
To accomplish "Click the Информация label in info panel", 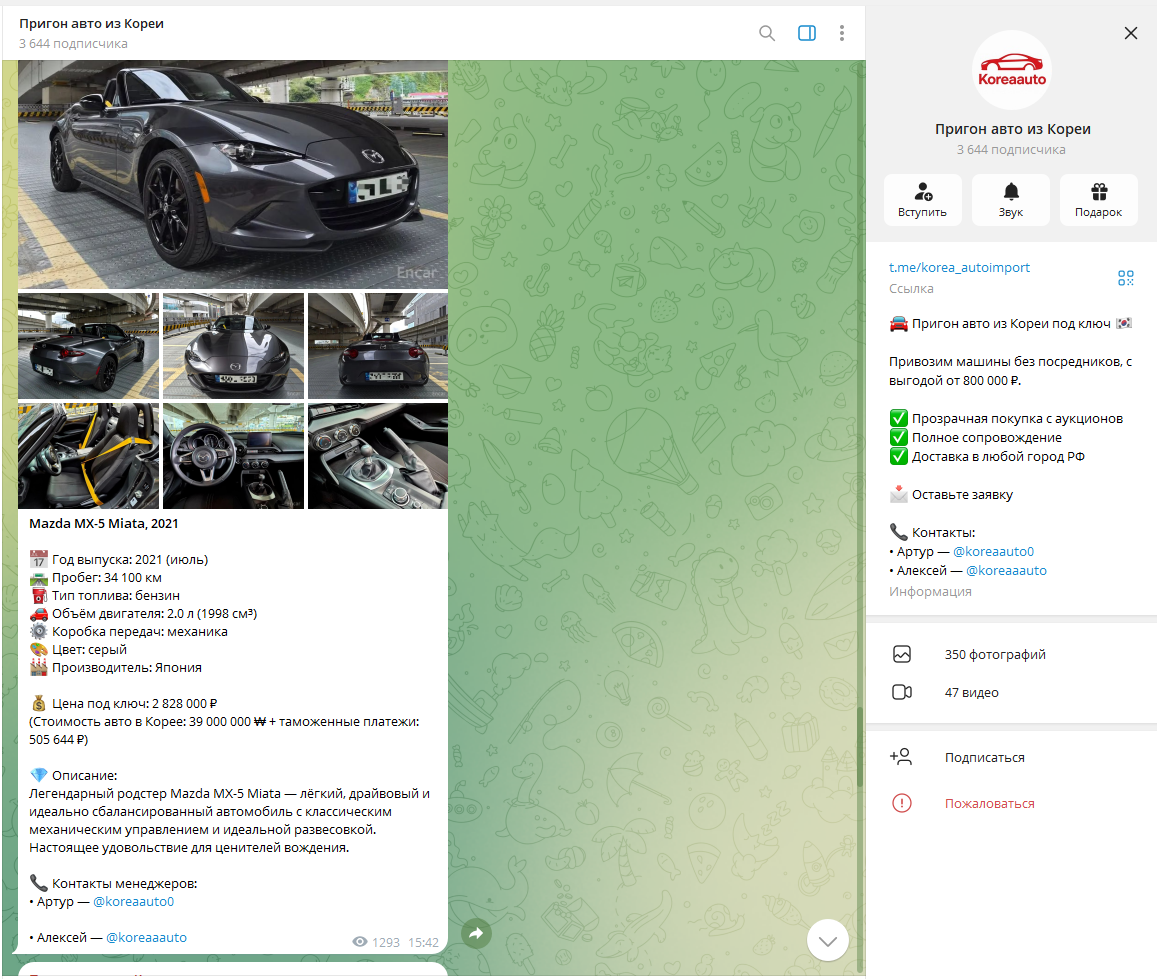I will click(930, 591).
